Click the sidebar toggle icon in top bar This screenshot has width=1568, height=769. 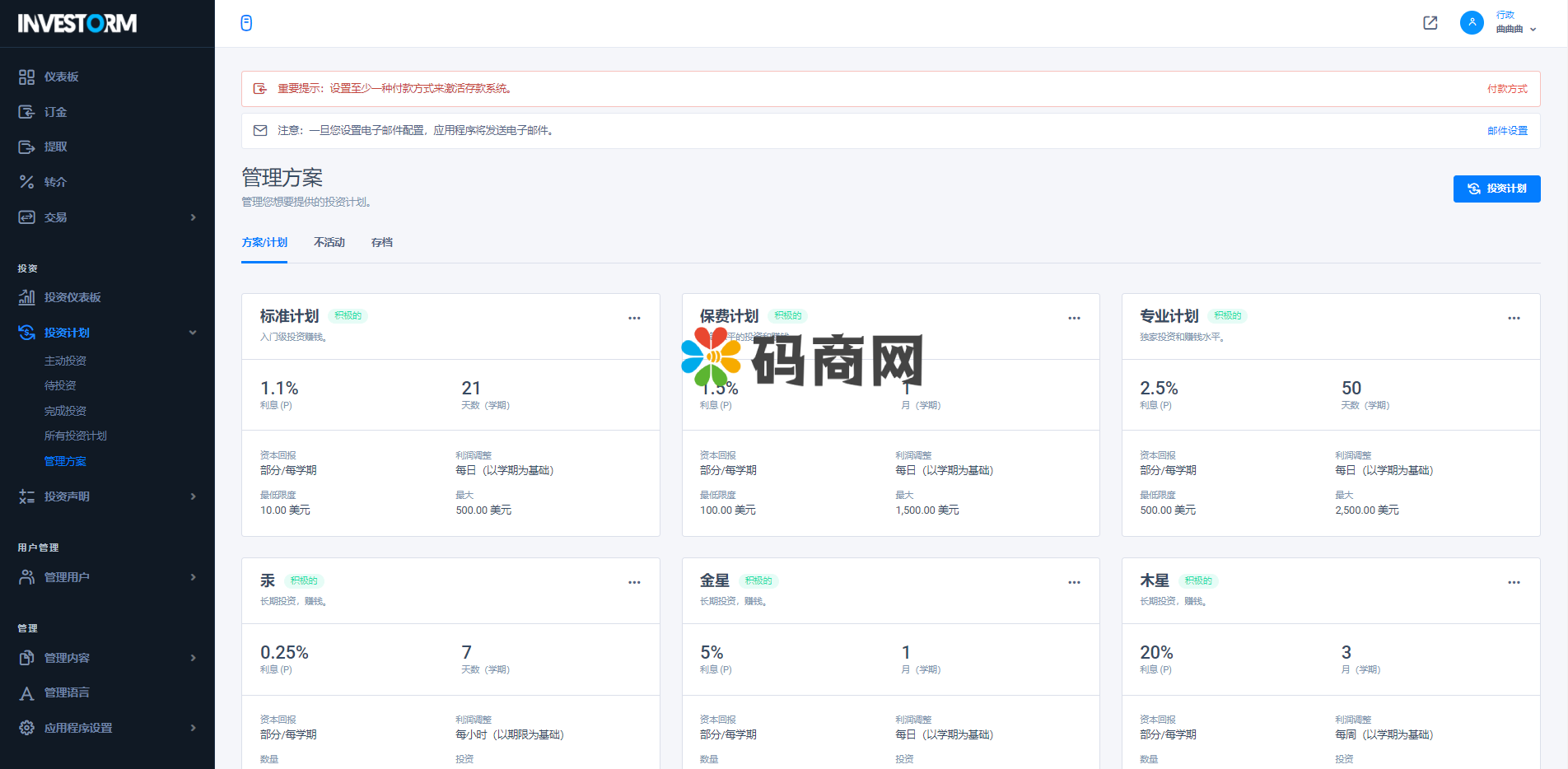click(x=246, y=23)
